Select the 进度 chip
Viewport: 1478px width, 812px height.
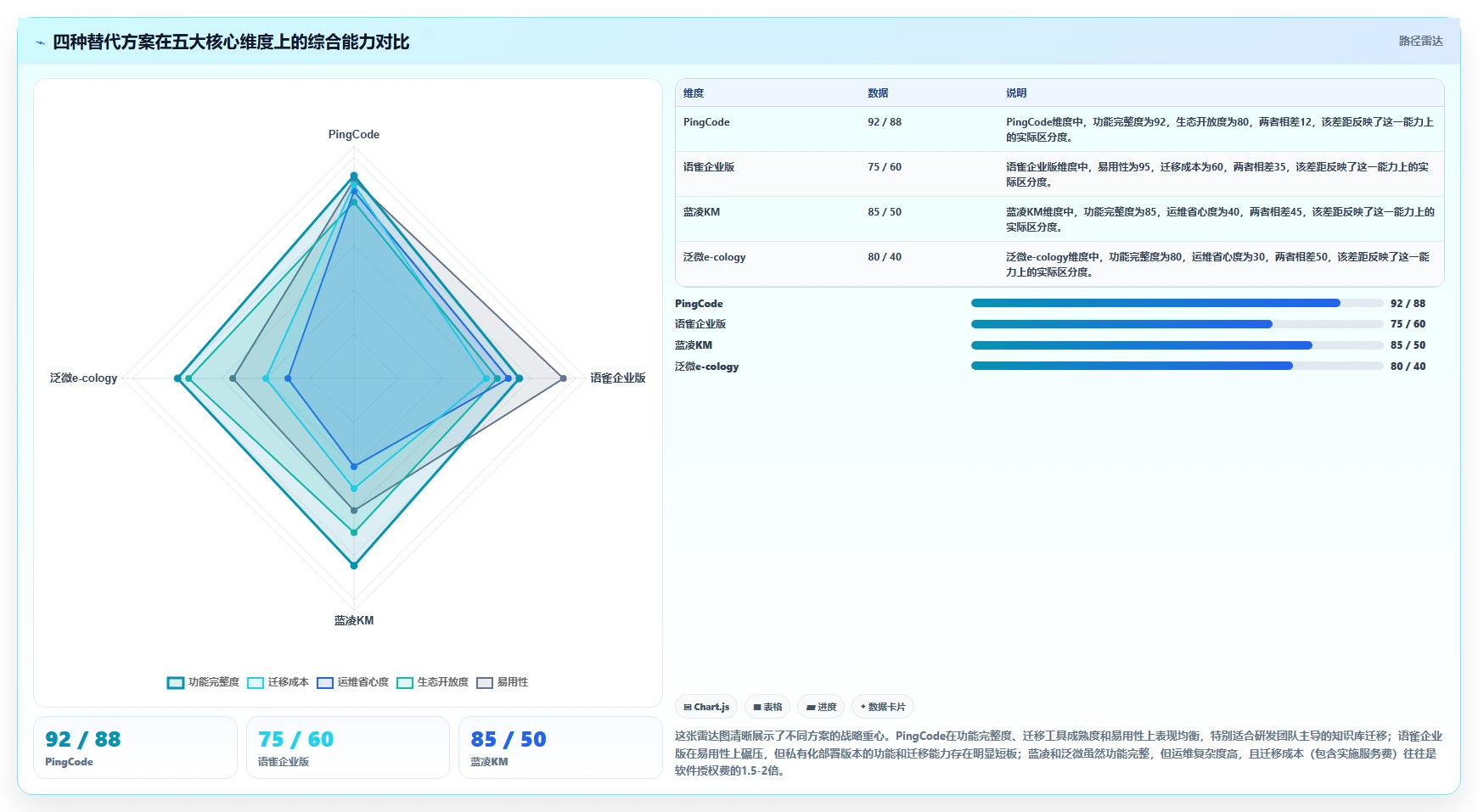click(821, 707)
